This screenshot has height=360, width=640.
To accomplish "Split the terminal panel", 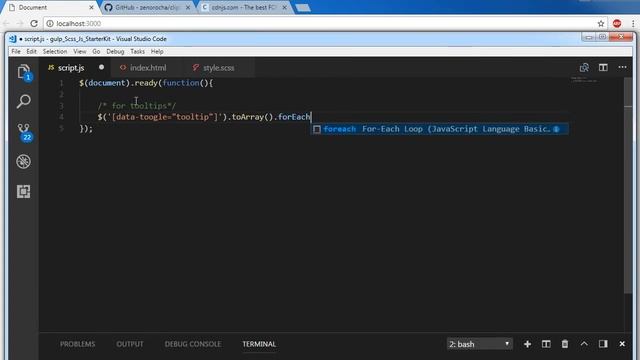I will point(546,344).
